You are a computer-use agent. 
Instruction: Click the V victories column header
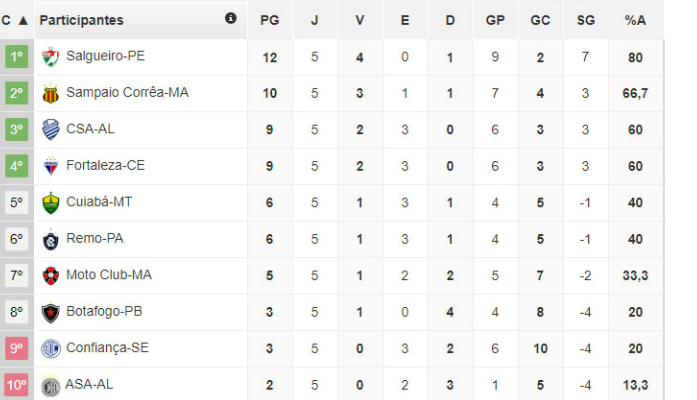[360, 20]
